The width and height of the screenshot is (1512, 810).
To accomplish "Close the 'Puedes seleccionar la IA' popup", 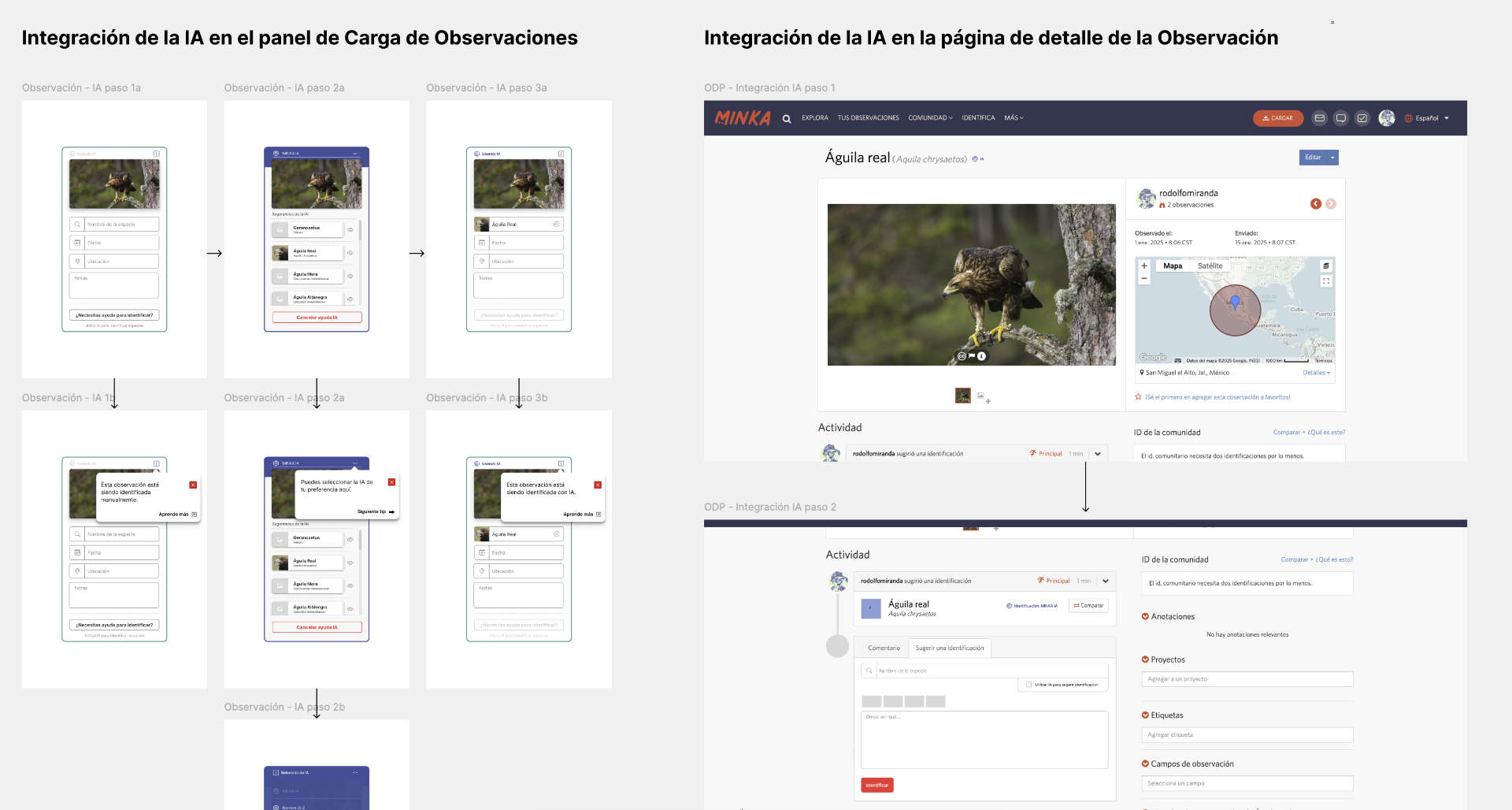I will pos(391,481).
